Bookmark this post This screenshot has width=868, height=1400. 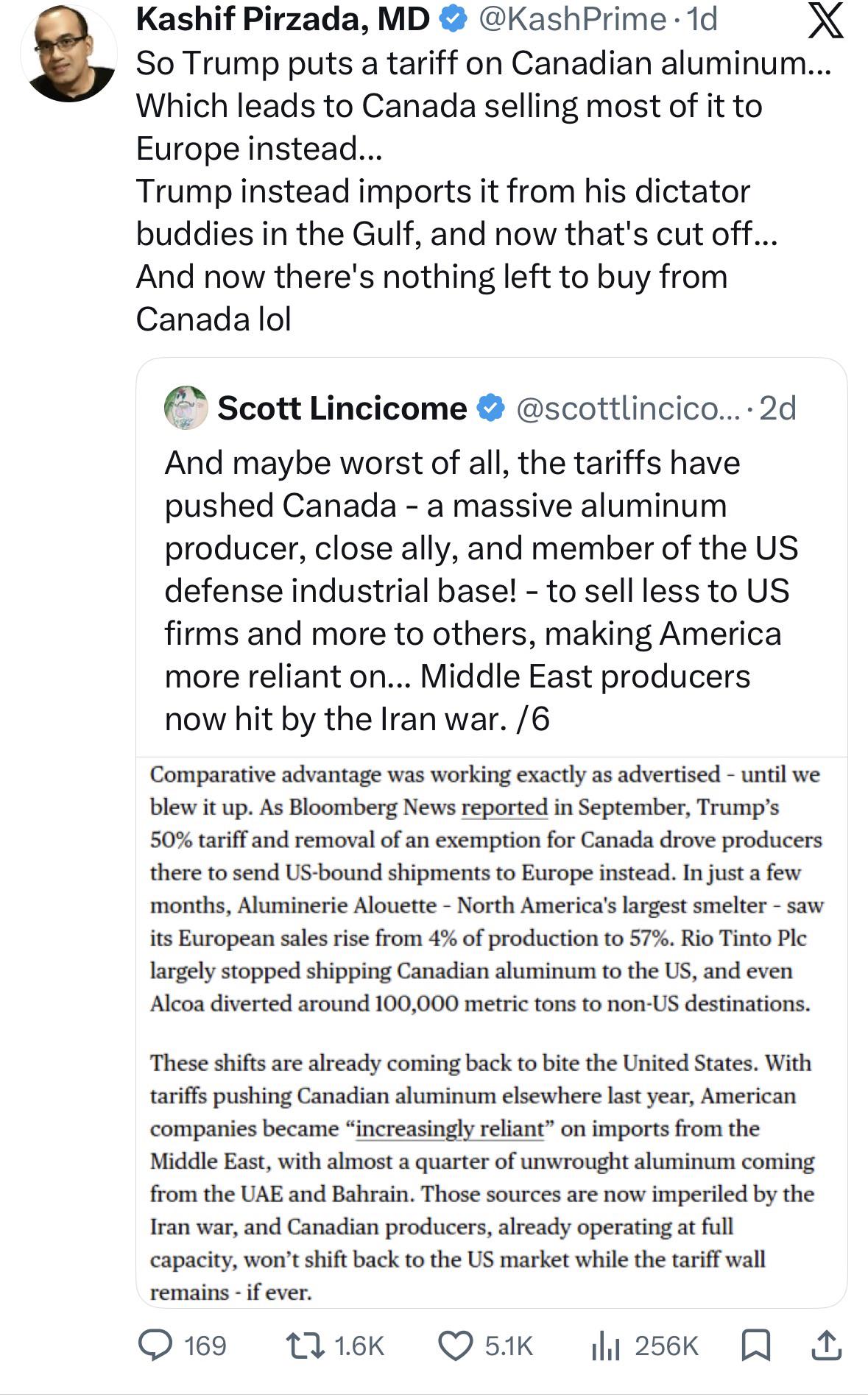point(755,1345)
